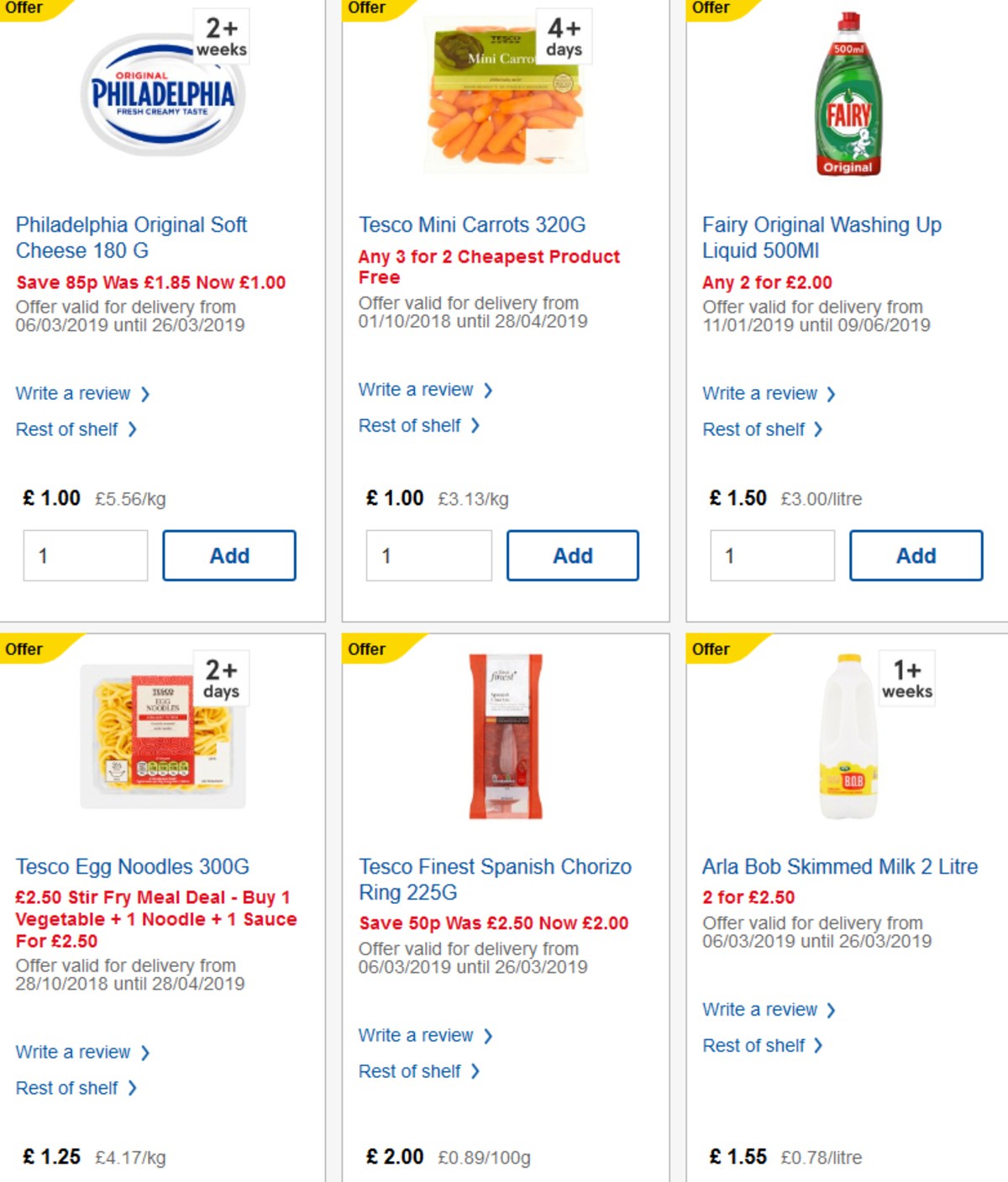The height and width of the screenshot is (1182, 1008).
Task: Open the Arla Bob Skimmed Milk page
Action: [840, 866]
